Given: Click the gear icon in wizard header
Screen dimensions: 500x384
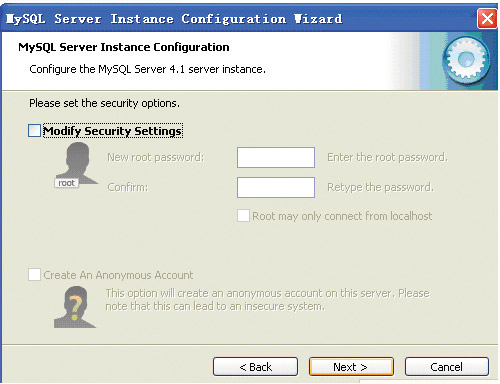Looking at the screenshot, I should pos(466,61).
